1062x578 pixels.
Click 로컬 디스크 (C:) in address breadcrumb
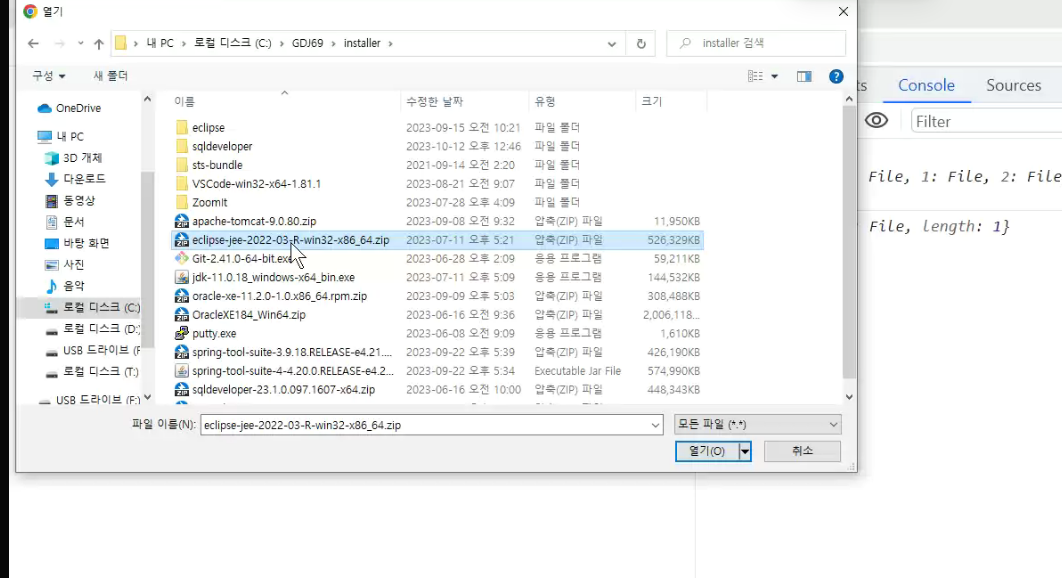coord(232,43)
